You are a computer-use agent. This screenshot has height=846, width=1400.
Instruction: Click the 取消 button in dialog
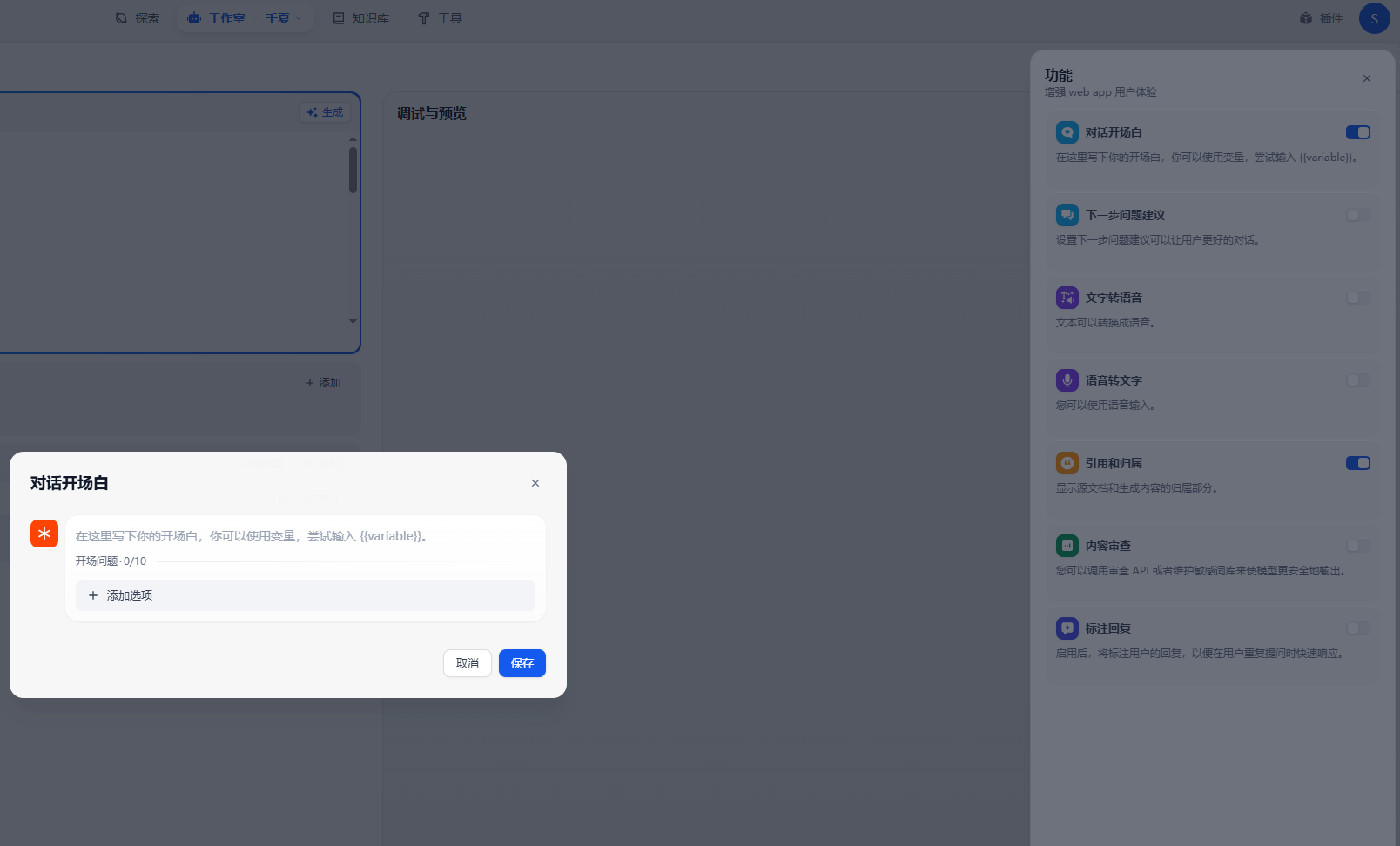click(468, 663)
